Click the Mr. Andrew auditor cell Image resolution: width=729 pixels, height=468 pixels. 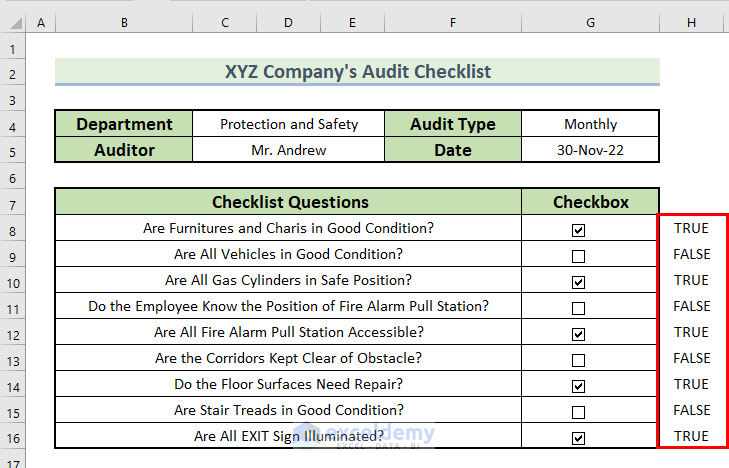pos(288,151)
